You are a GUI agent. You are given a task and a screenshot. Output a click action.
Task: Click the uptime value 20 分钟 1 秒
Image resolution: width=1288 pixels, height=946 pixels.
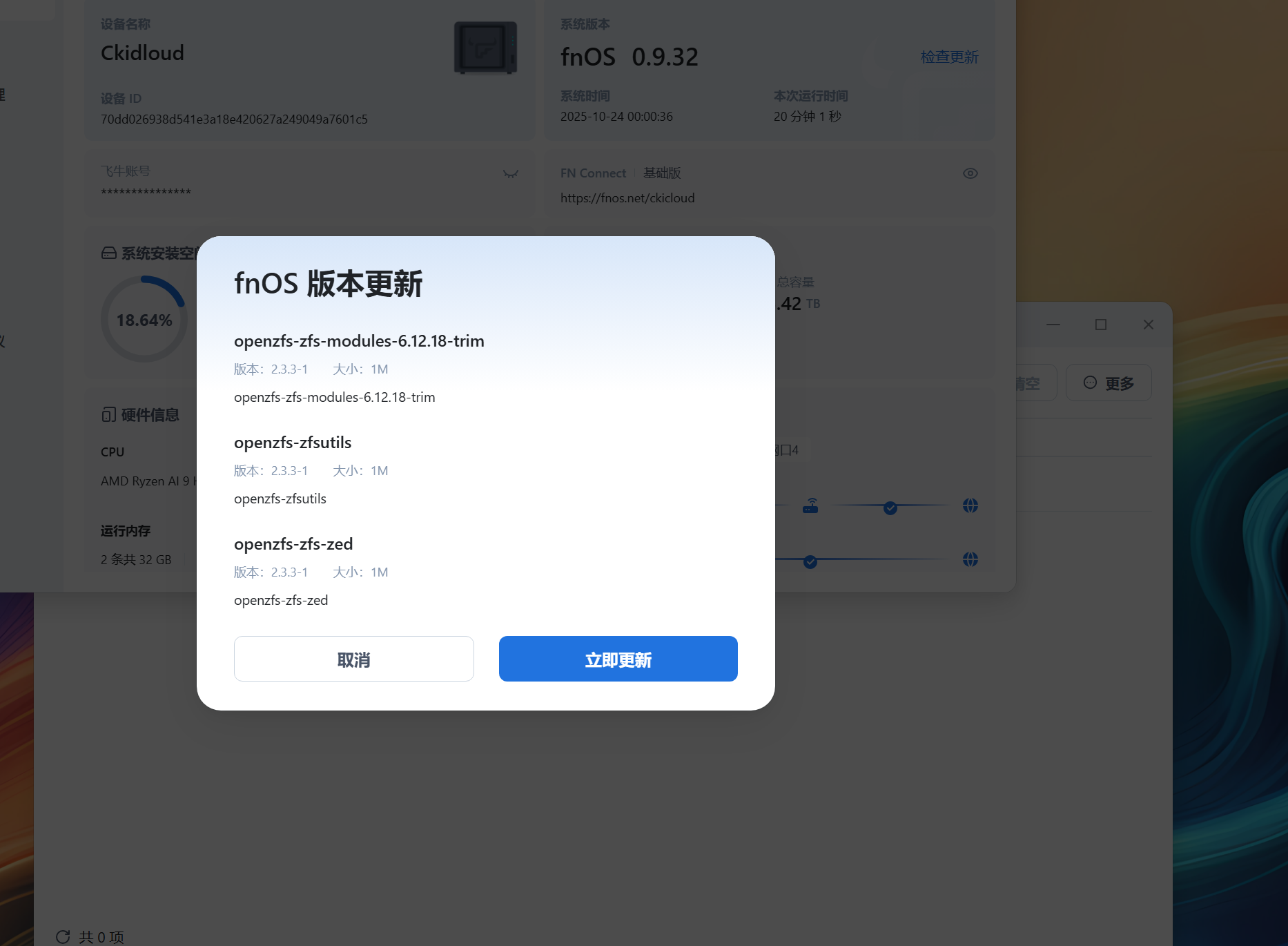[808, 117]
